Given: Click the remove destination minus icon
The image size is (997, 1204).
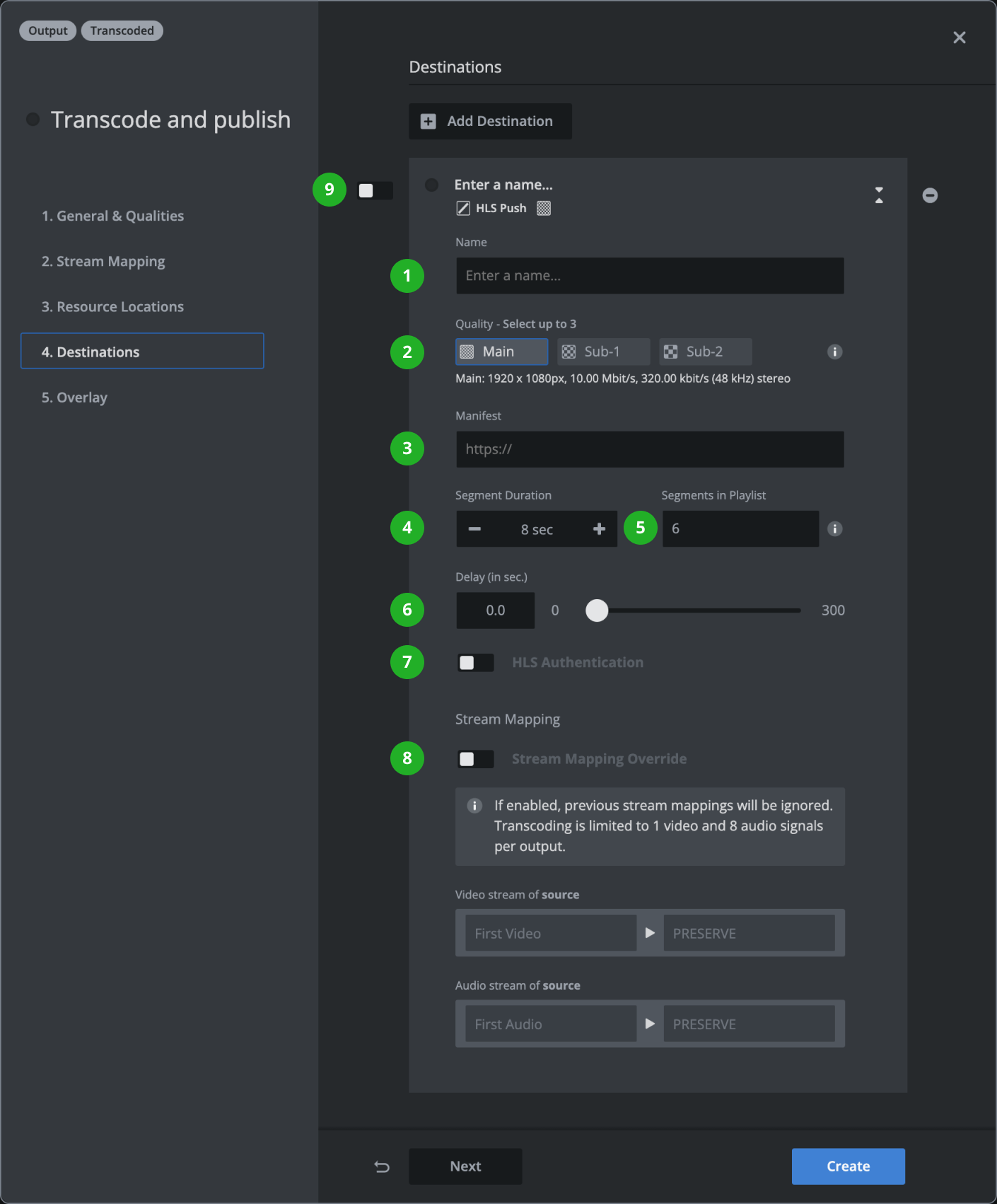Looking at the screenshot, I should pyautogui.click(x=930, y=195).
